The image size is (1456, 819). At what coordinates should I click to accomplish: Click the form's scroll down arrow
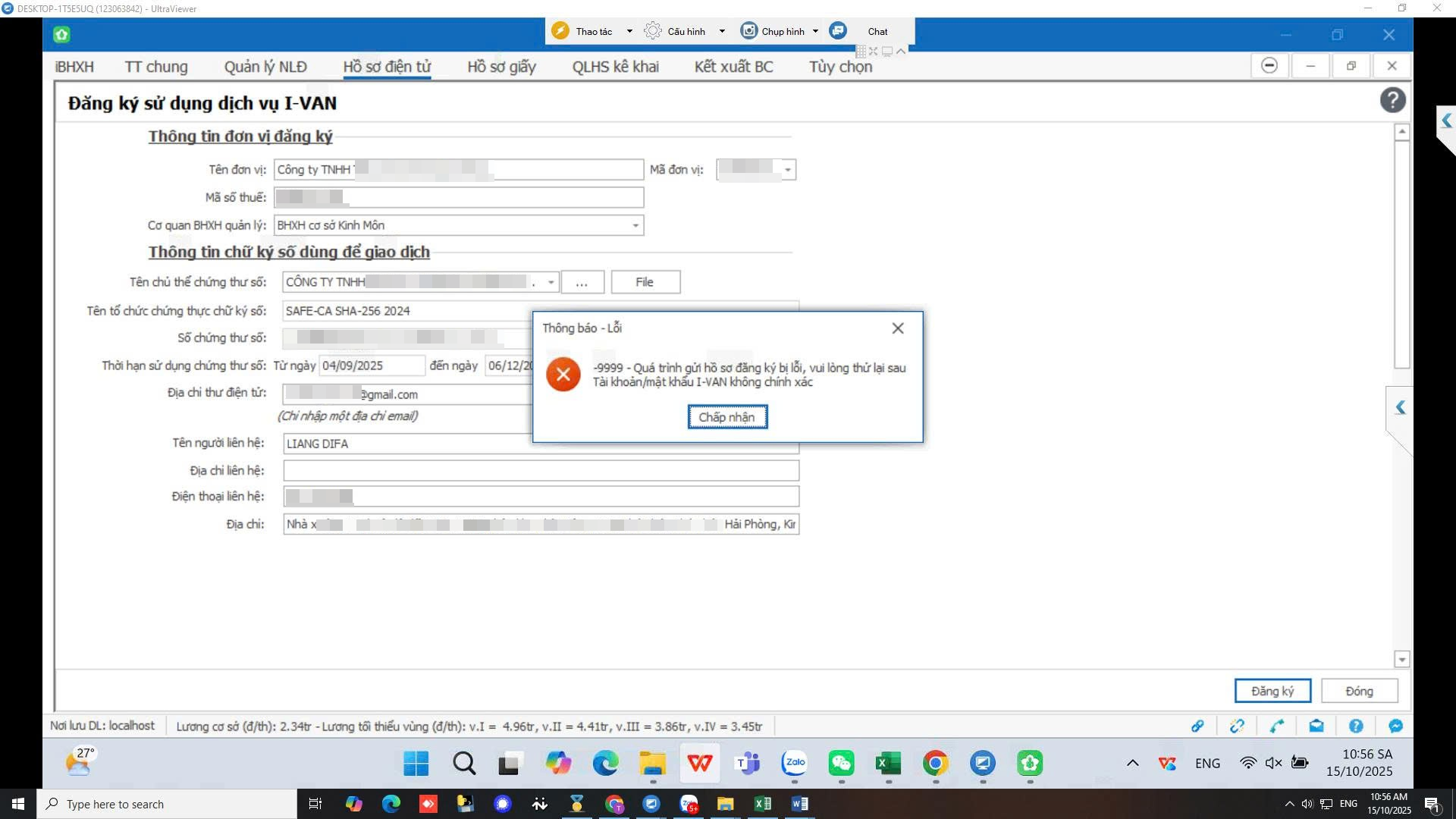[x=1401, y=659]
